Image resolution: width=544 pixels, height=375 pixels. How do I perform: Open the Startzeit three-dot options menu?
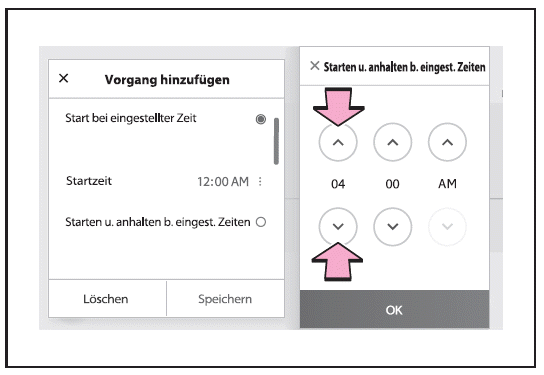point(260,181)
